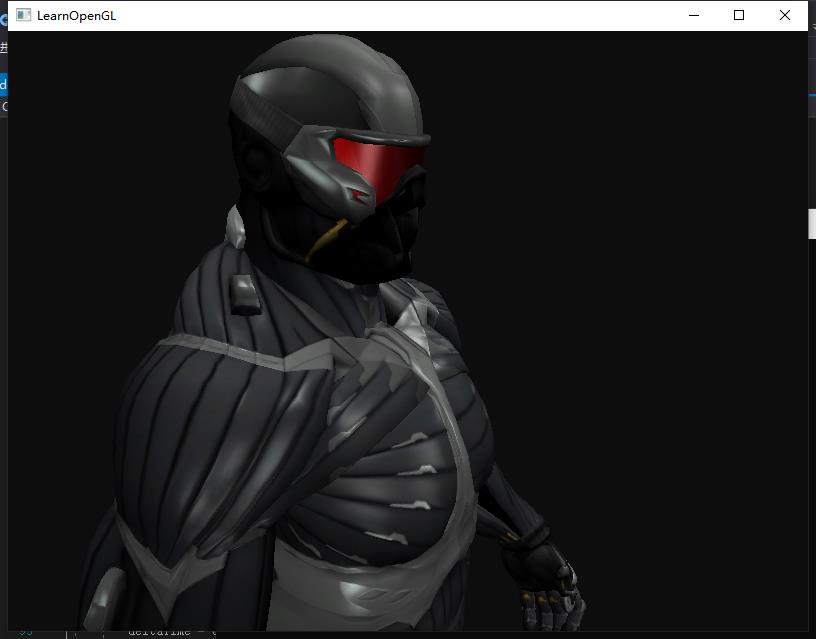Minimize the LearnOpenGL window
The height and width of the screenshot is (639, 816).
pyautogui.click(x=694, y=15)
